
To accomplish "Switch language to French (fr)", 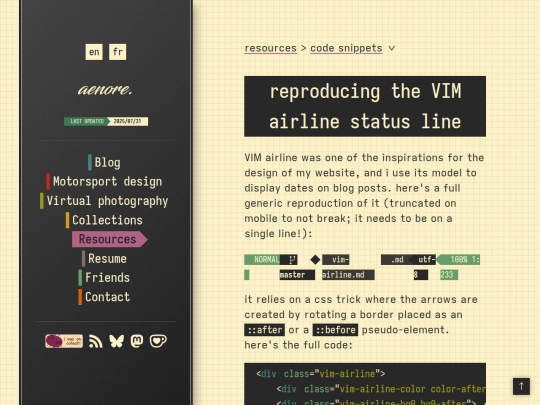I will (x=117, y=52).
